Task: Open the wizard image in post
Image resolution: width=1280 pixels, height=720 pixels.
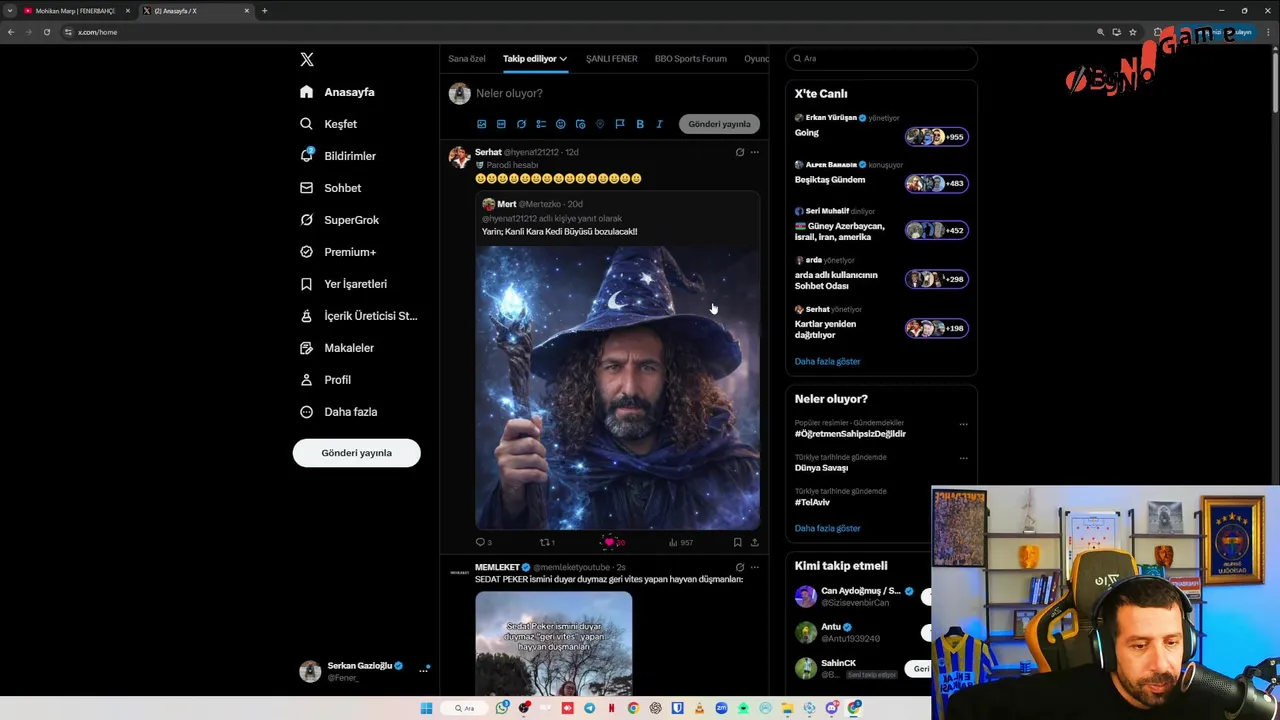Action: 617,387
